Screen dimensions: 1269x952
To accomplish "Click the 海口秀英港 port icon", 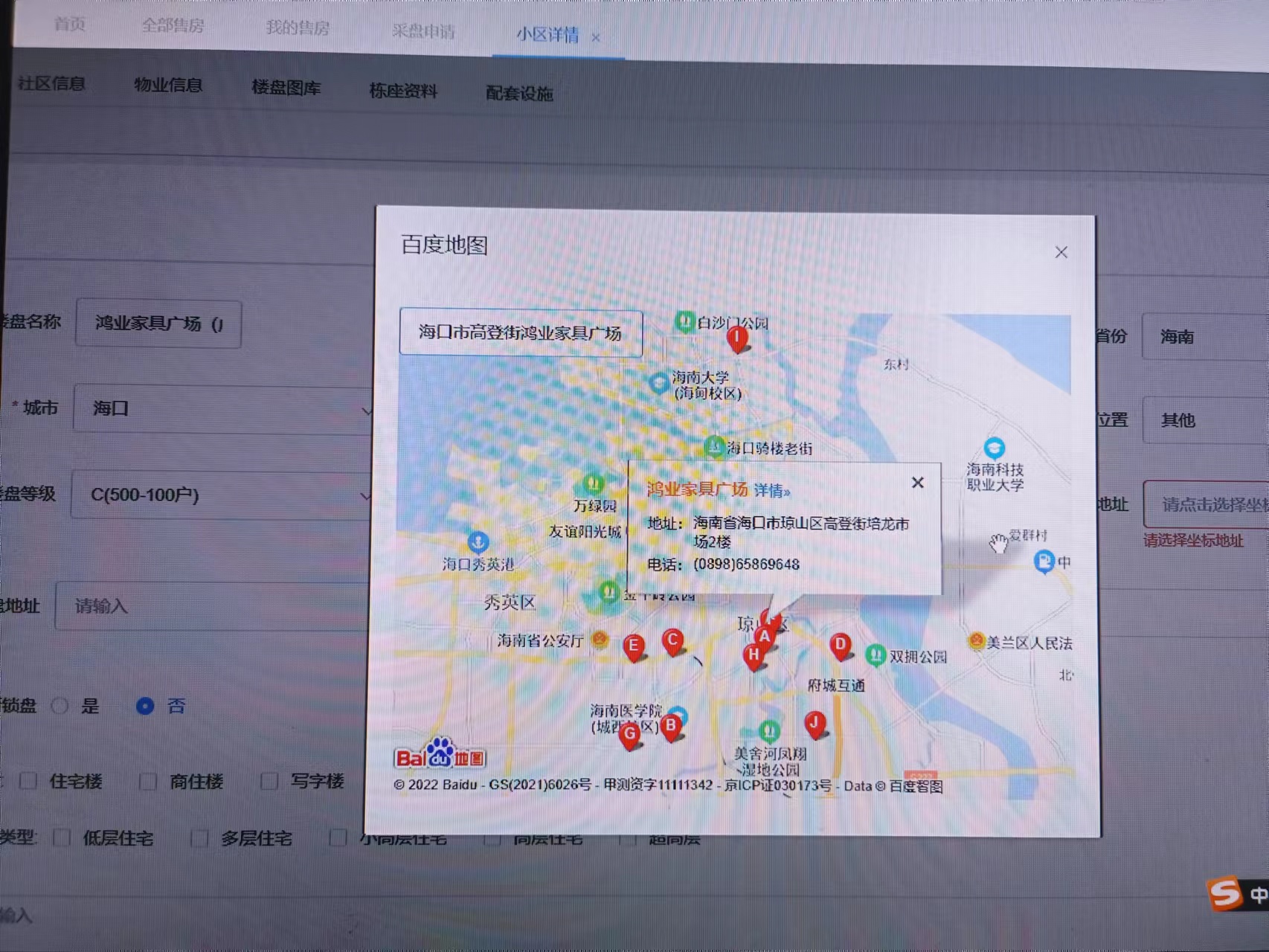I will [478, 542].
